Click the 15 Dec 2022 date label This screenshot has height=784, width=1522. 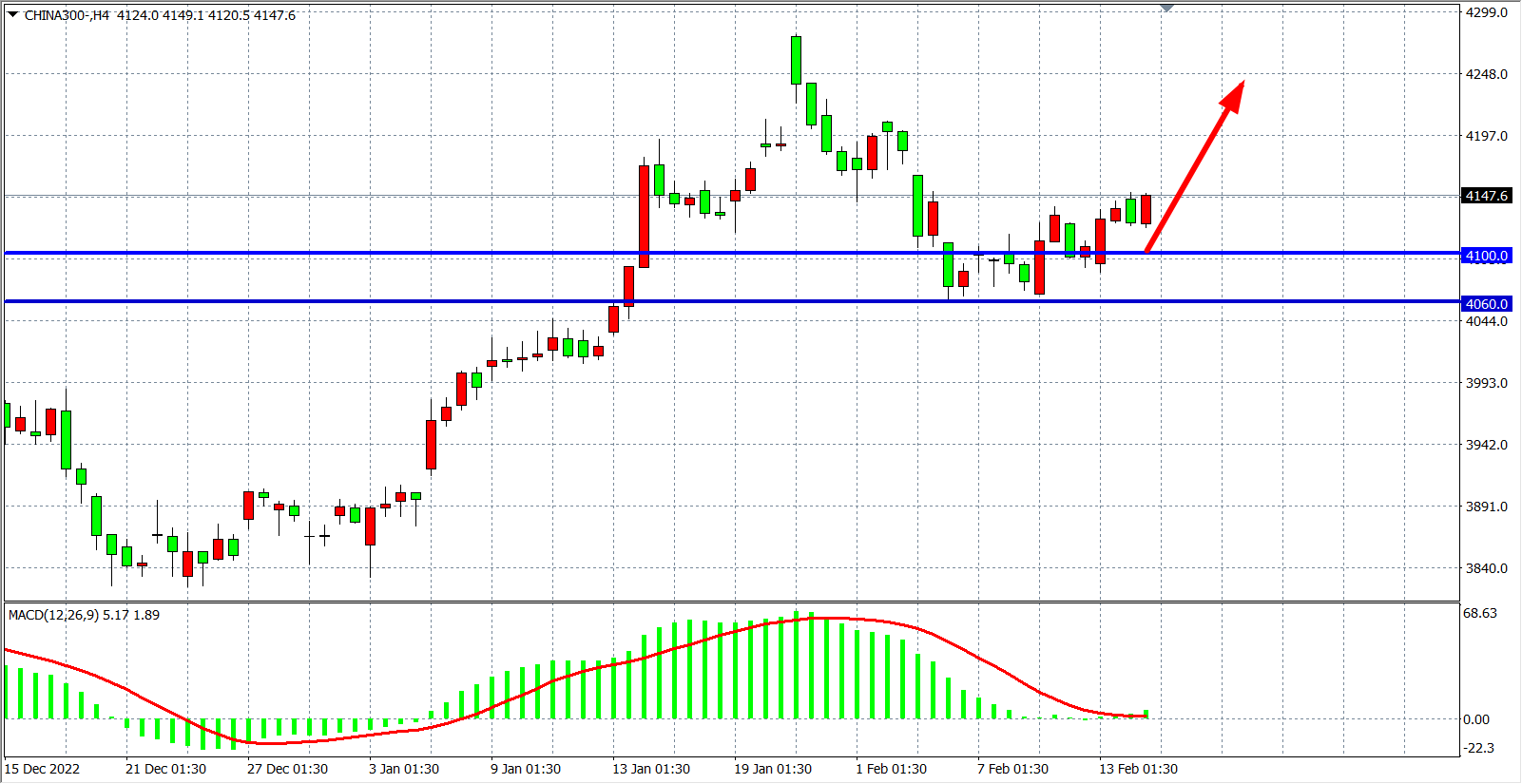pyautogui.click(x=43, y=769)
